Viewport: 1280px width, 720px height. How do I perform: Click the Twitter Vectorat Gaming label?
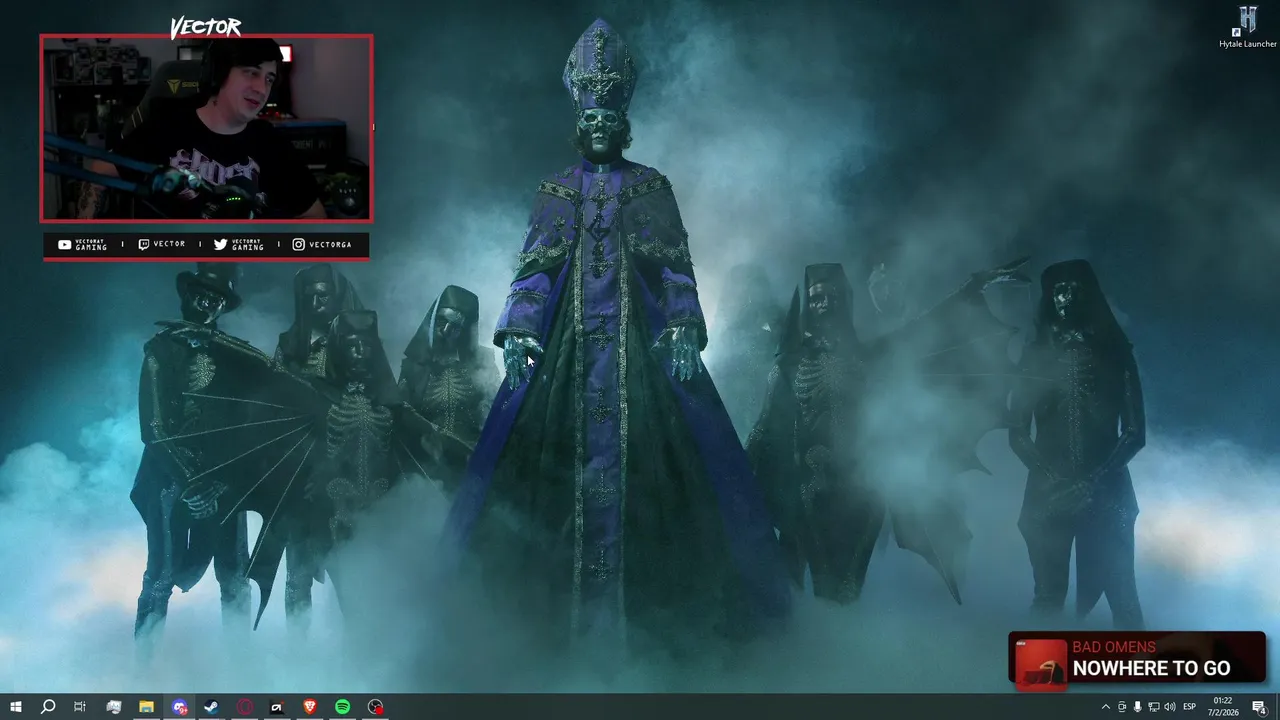(239, 244)
